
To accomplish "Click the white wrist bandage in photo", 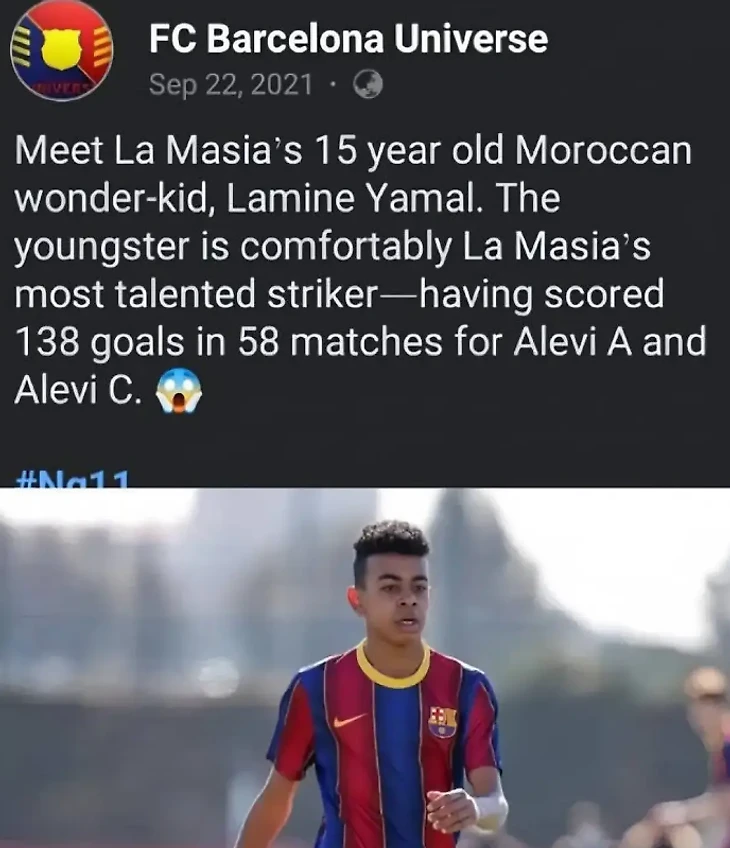I will [490, 809].
